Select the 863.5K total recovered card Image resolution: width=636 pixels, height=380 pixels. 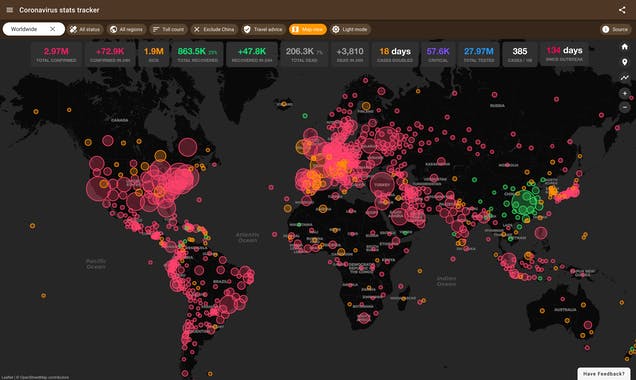point(197,54)
